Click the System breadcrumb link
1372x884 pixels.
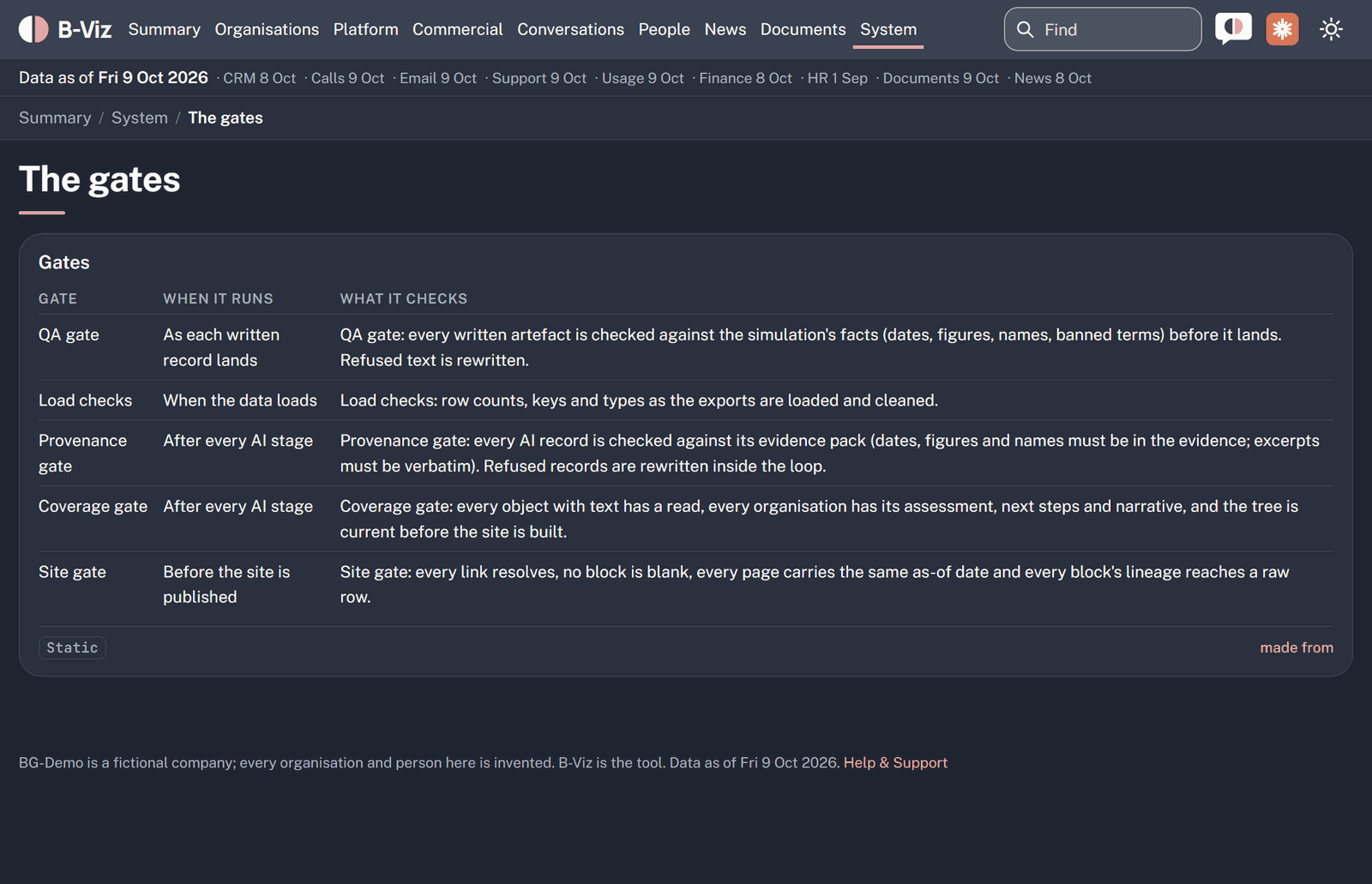click(x=140, y=117)
